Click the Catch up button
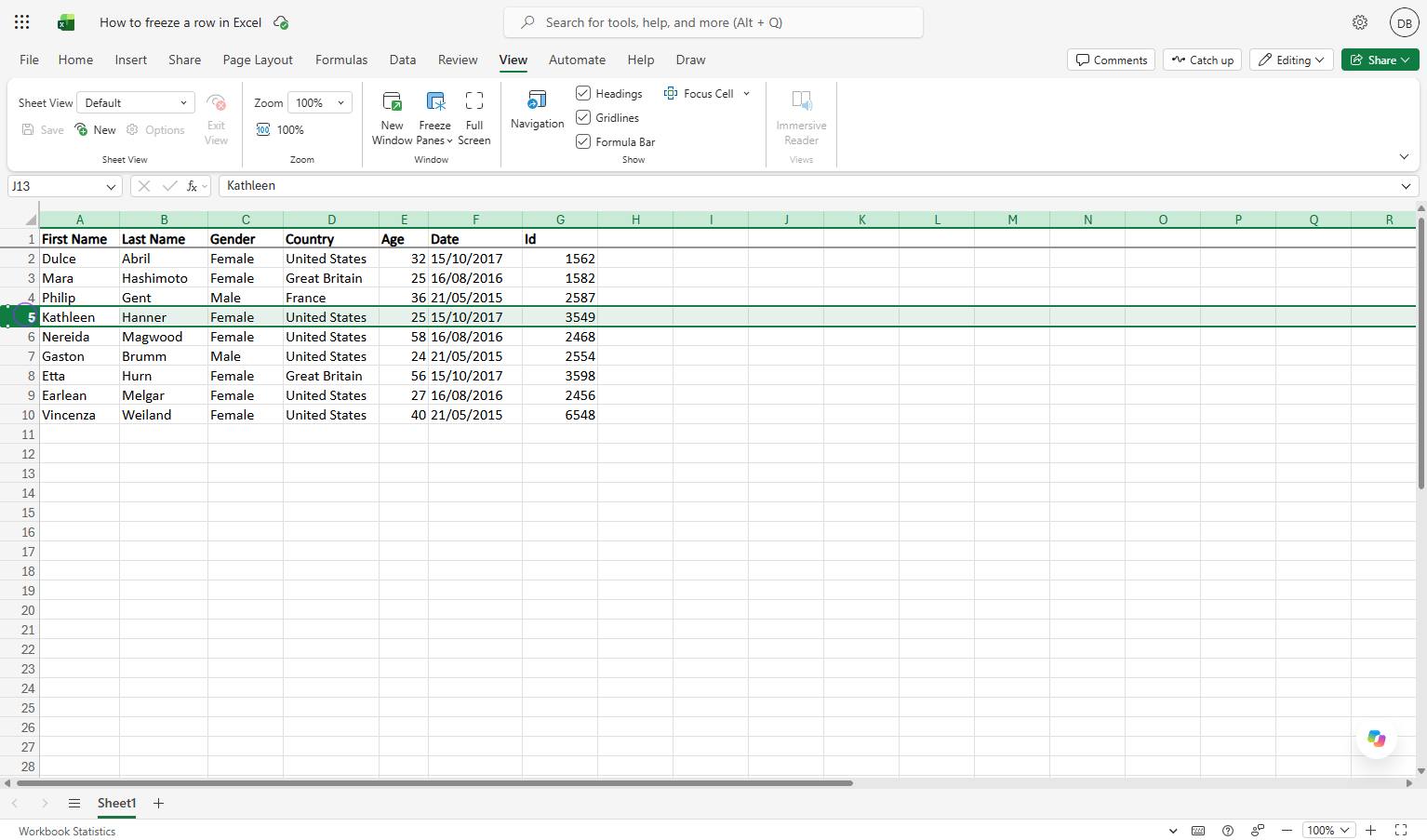 (x=1202, y=60)
